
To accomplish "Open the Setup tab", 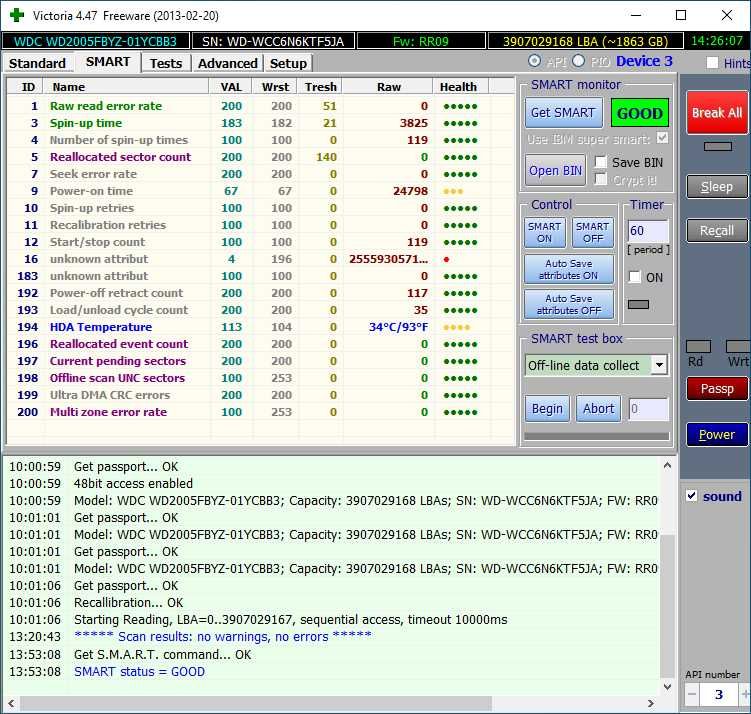I will 288,63.
